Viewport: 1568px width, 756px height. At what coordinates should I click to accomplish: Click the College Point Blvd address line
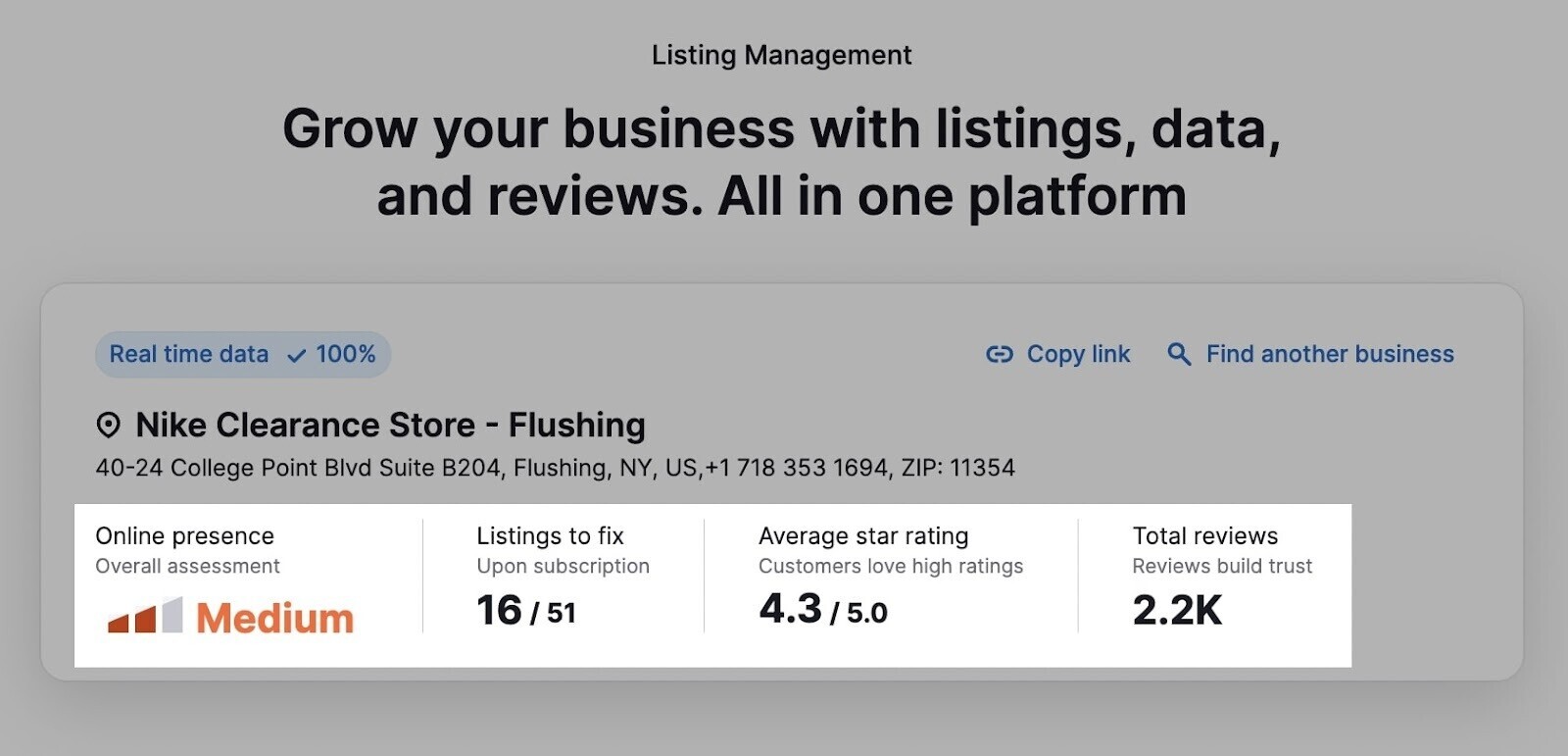(x=555, y=468)
